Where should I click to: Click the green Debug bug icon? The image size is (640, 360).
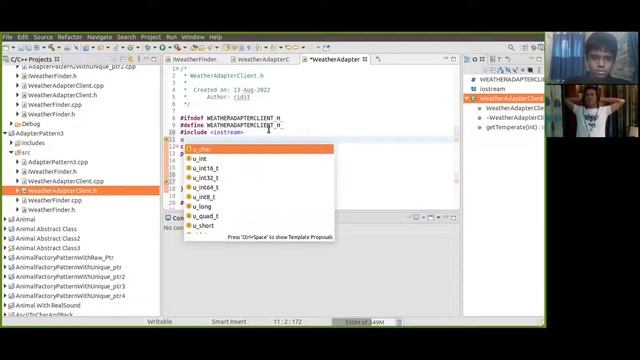[x=147, y=48]
